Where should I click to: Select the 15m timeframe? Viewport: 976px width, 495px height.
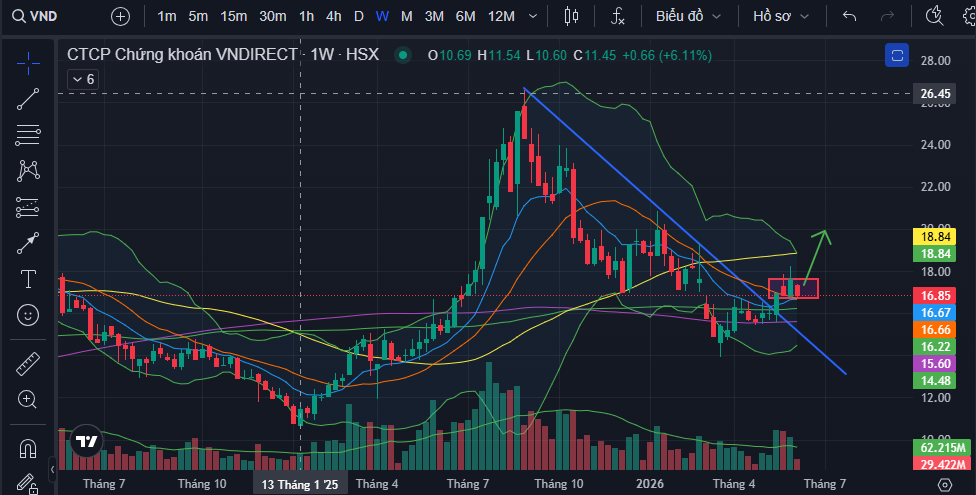coord(234,16)
